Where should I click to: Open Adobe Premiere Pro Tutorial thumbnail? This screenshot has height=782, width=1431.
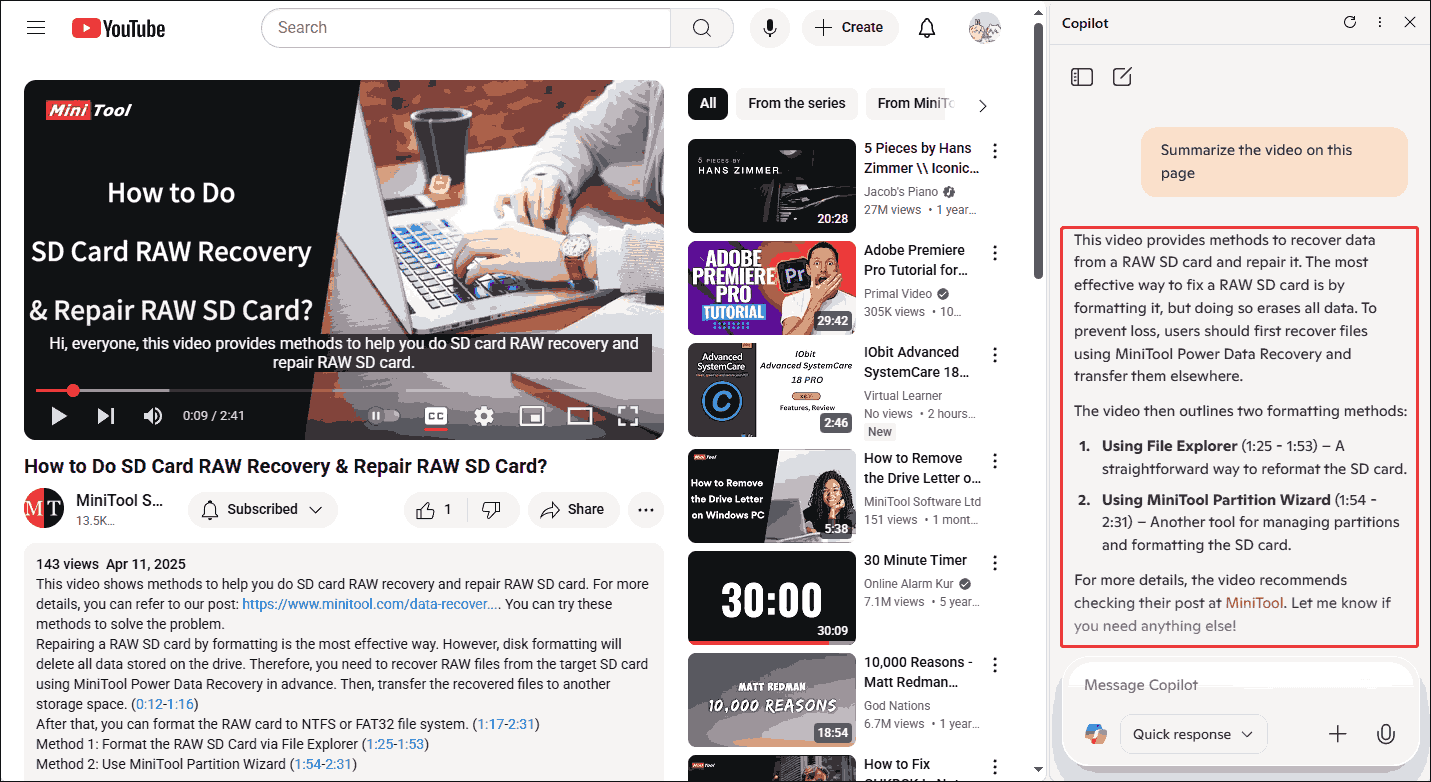772,288
